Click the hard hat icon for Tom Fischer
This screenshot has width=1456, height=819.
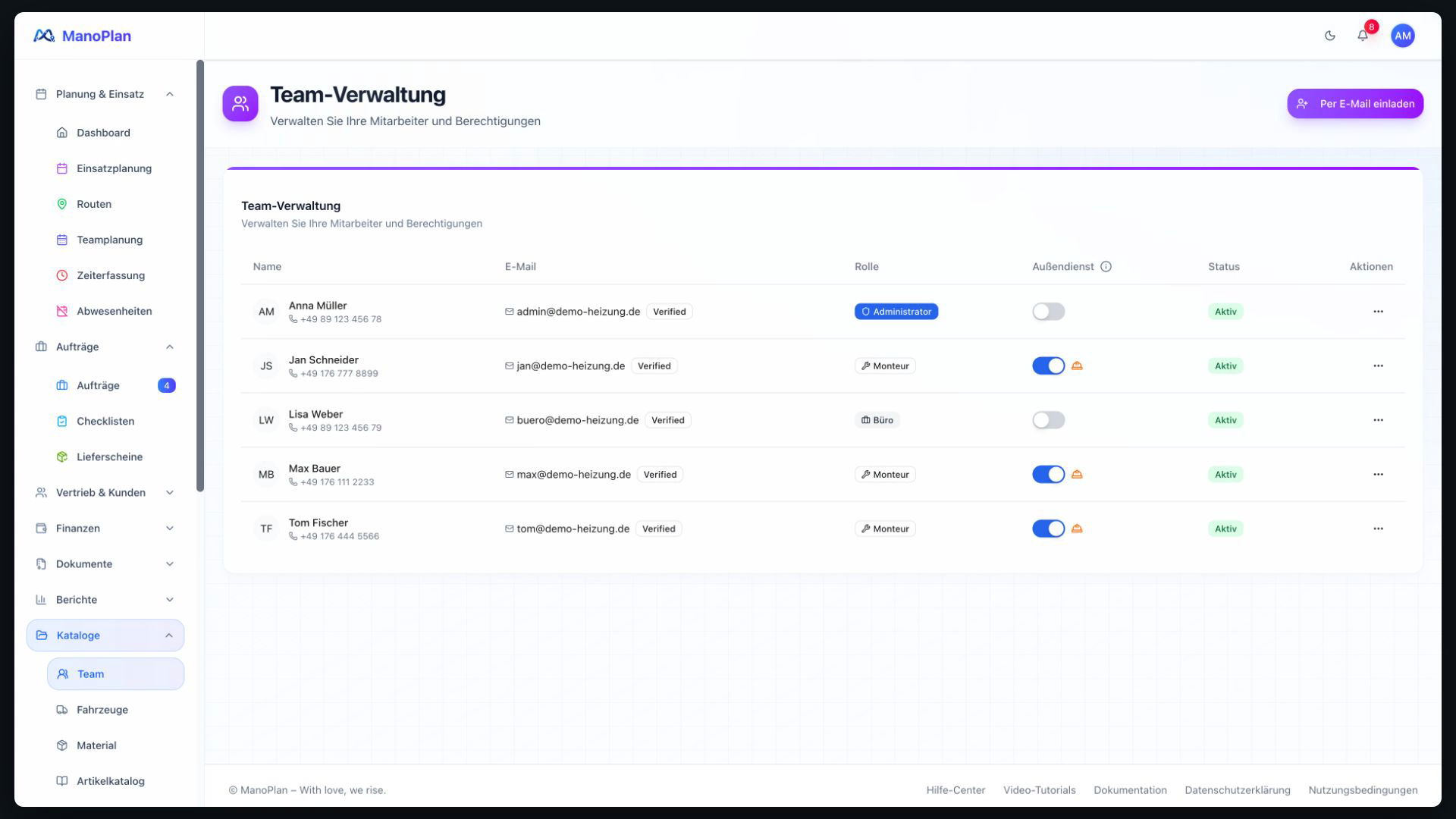pos(1077,529)
